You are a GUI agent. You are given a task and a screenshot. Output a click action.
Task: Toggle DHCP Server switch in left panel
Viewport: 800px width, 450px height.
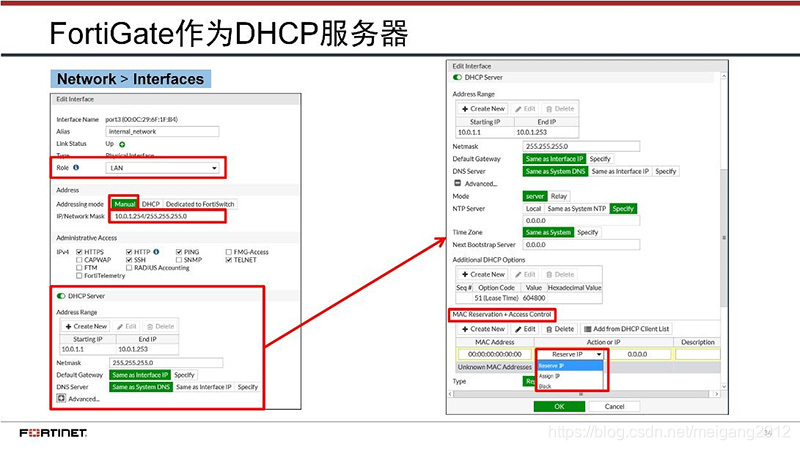point(61,296)
